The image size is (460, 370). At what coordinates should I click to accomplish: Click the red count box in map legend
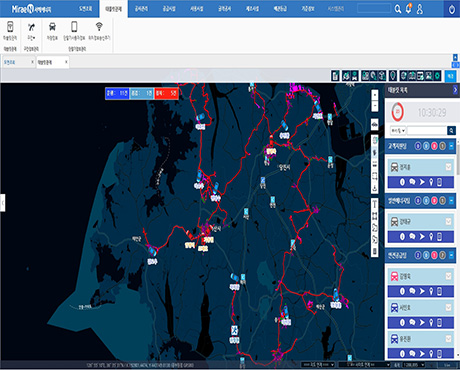coord(166,94)
